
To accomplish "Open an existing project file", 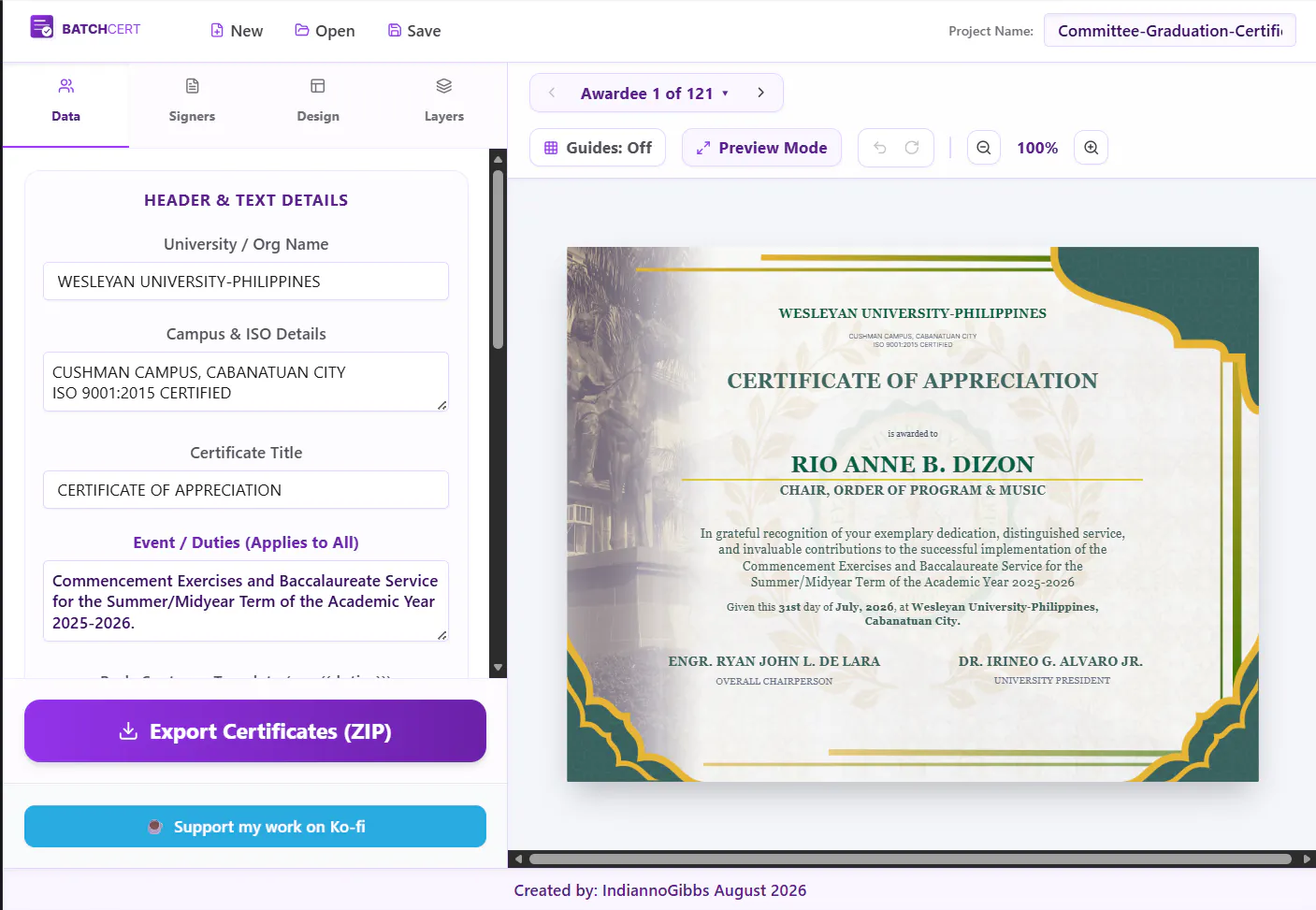I will tap(325, 31).
